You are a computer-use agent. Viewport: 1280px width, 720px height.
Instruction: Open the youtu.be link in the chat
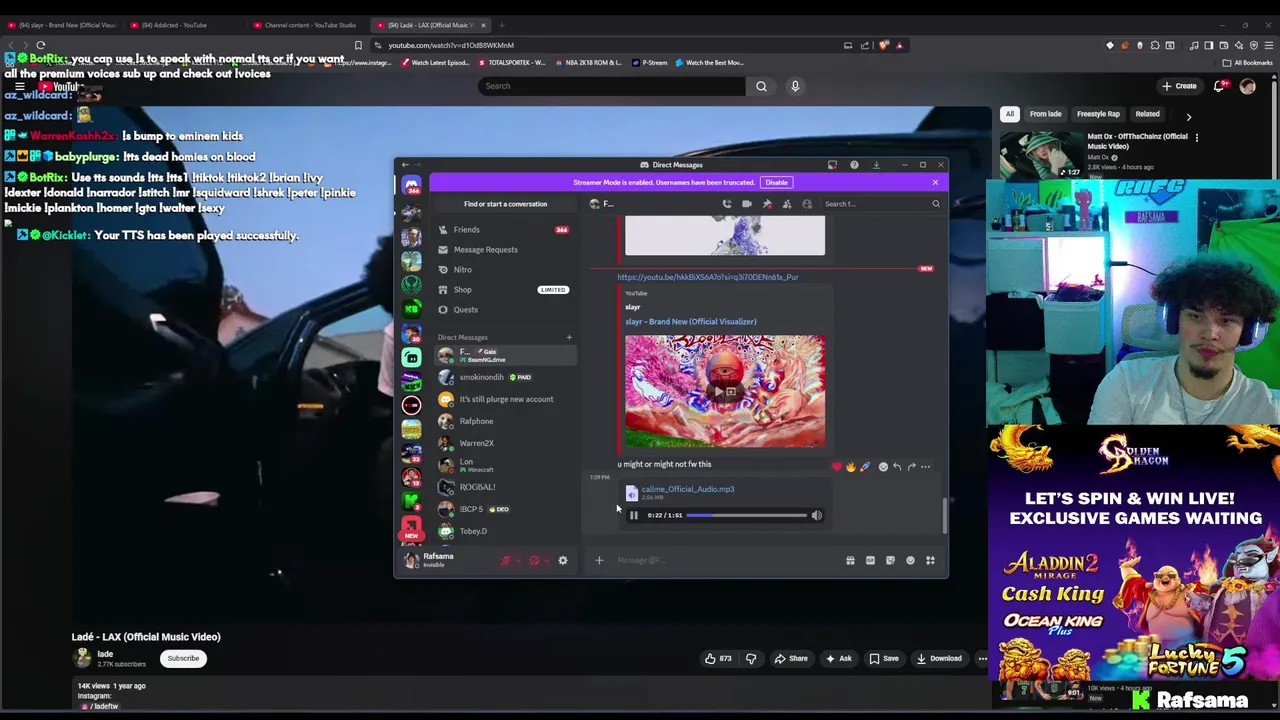(708, 277)
